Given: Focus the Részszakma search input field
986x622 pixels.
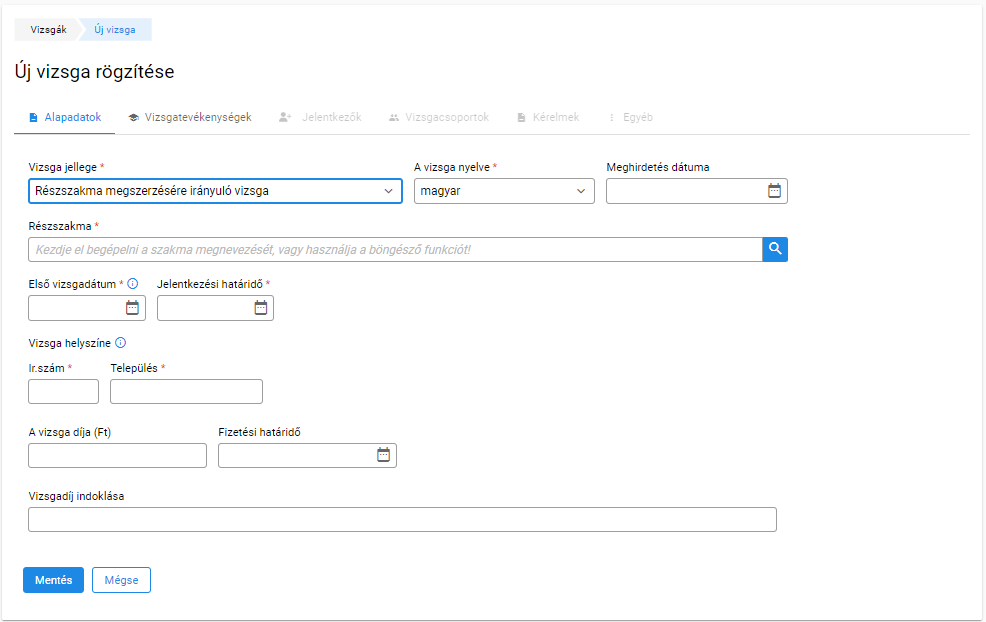Looking at the screenshot, I should pos(396,250).
